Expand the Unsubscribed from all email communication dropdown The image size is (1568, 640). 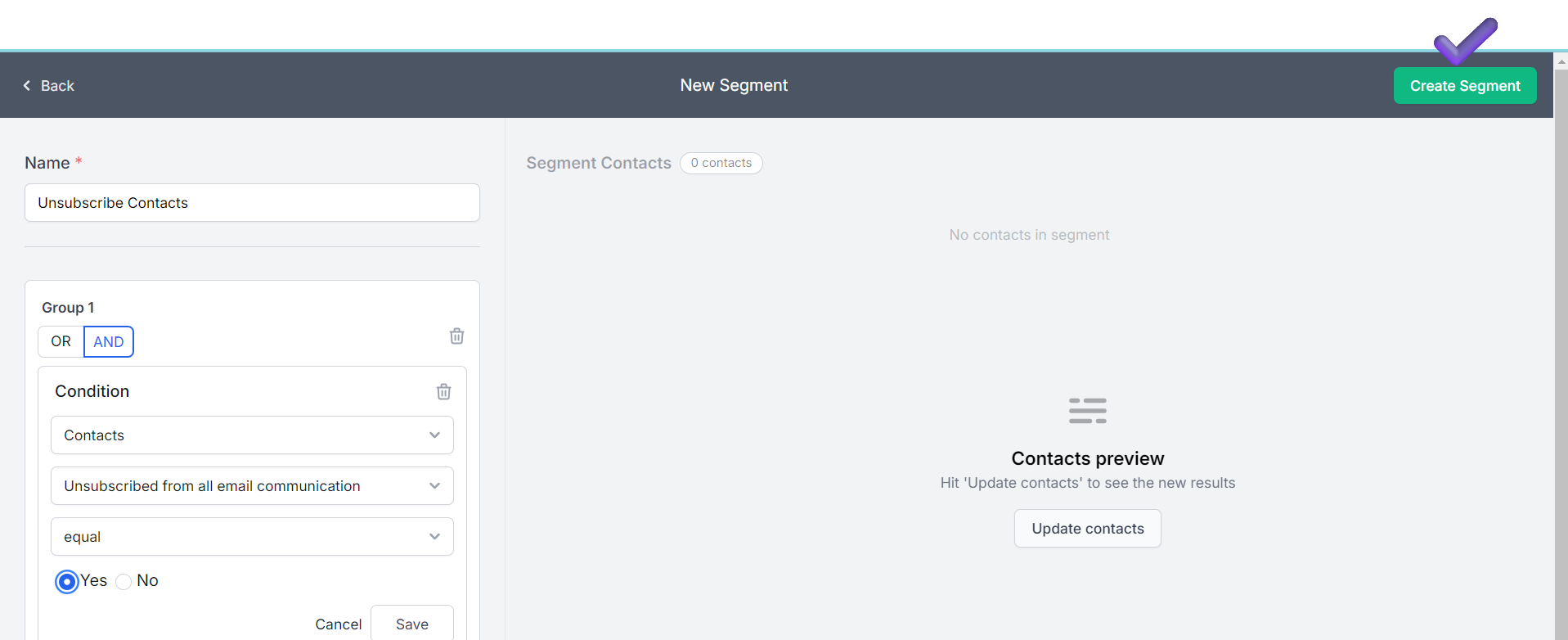point(252,486)
